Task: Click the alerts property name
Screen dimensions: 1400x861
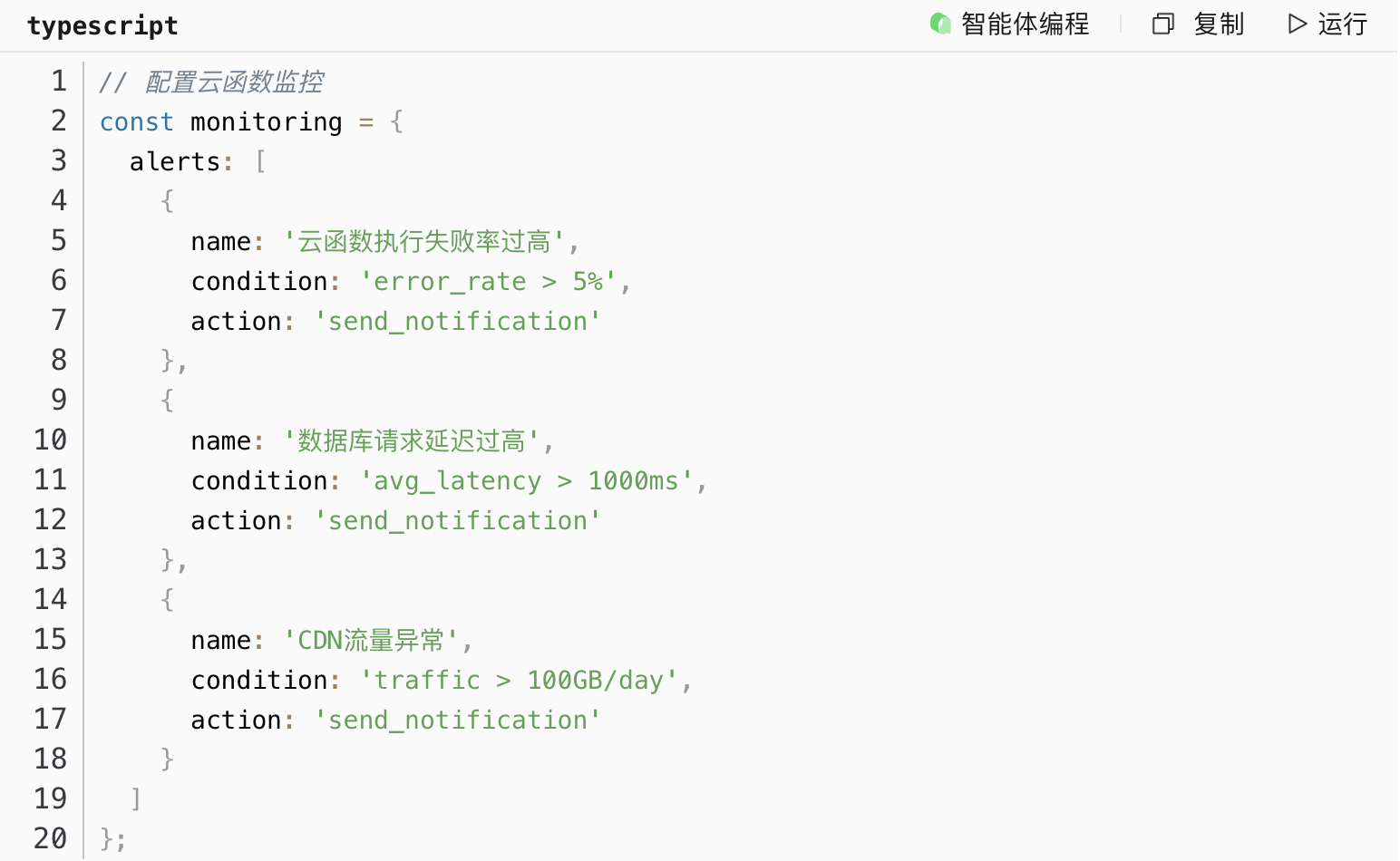Action: click(174, 161)
